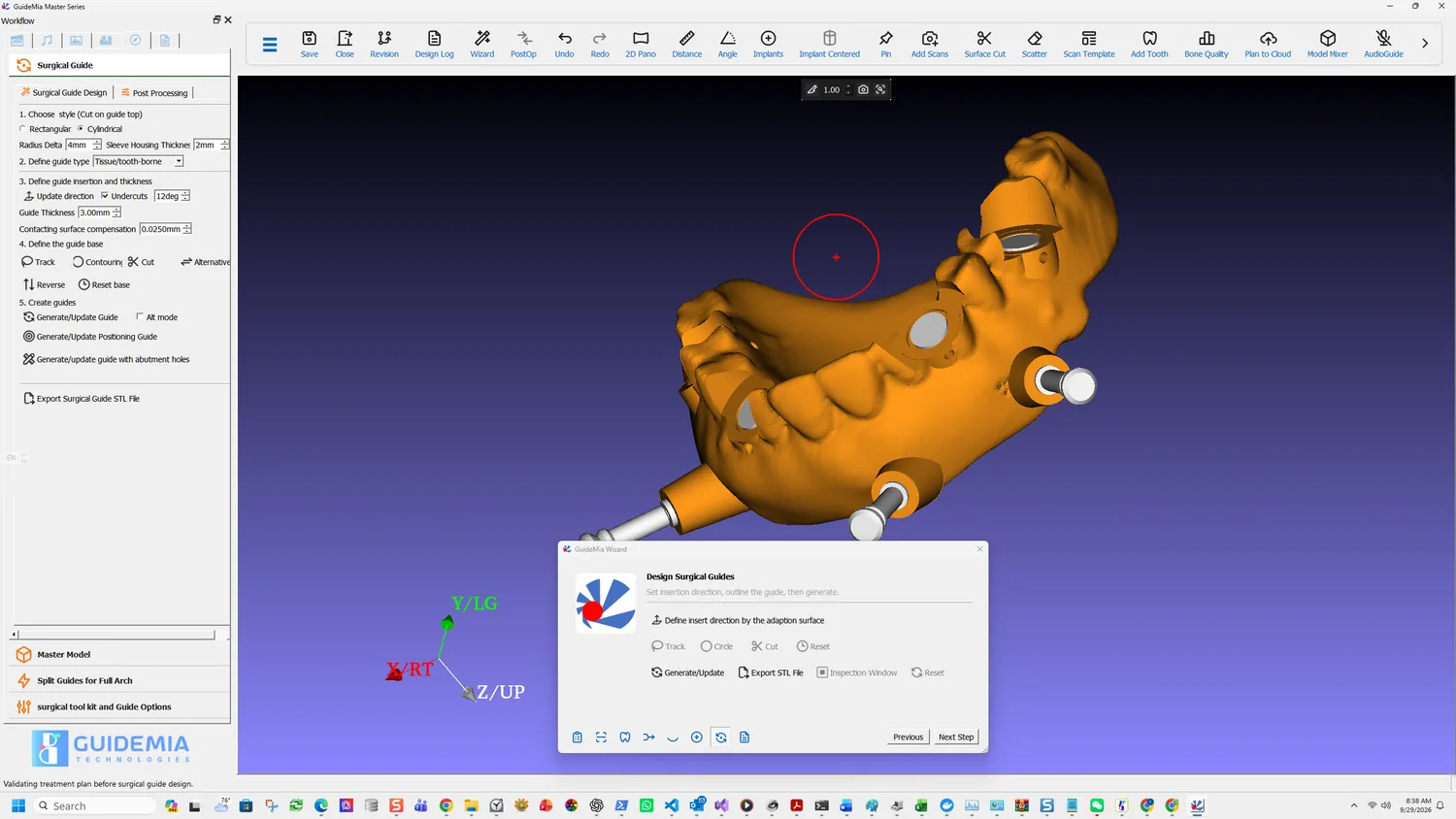
Task: Select the Scatter eraser tool
Action: coord(1035,44)
